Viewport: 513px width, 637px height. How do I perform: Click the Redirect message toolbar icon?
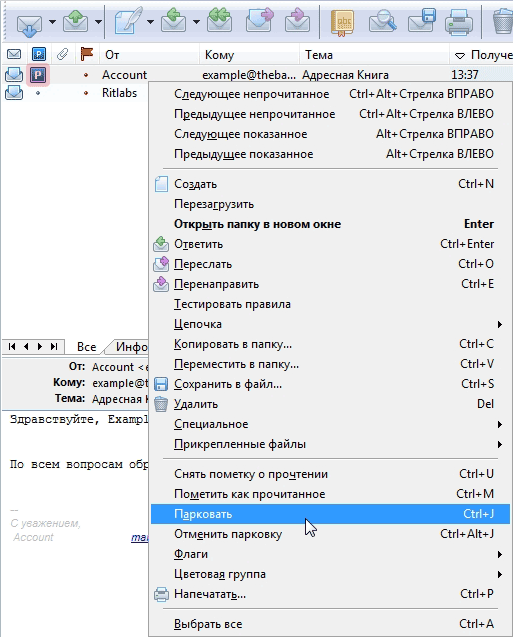click(x=297, y=21)
